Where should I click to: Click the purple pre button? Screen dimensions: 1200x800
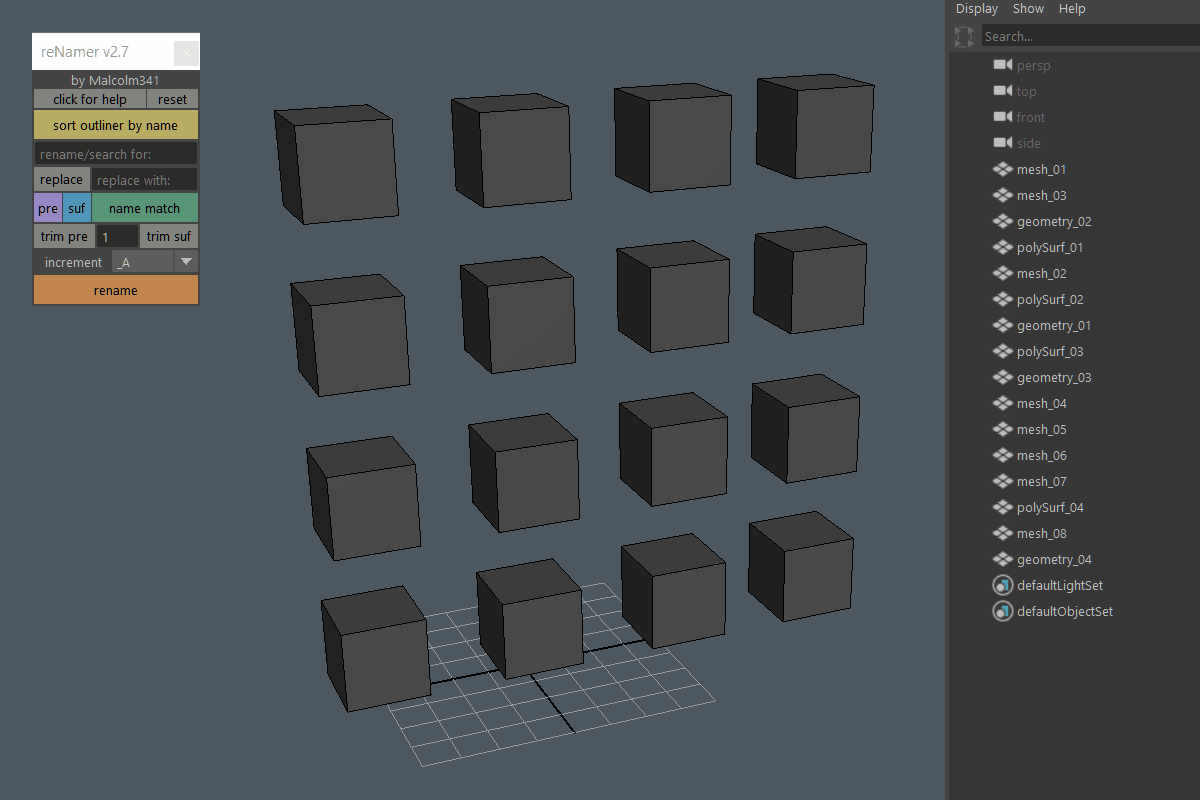pyautogui.click(x=48, y=208)
